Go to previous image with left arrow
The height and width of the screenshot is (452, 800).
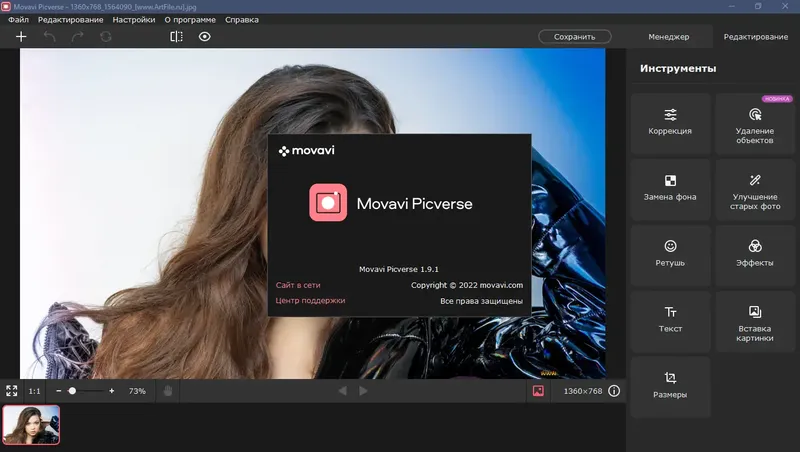pyautogui.click(x=343, y=391)
